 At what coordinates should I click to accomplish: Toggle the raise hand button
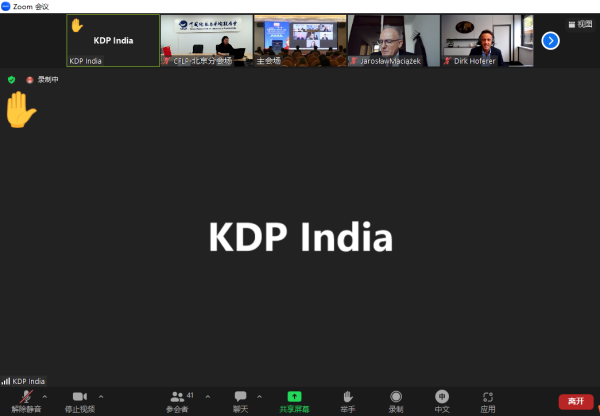click(348, 398)
